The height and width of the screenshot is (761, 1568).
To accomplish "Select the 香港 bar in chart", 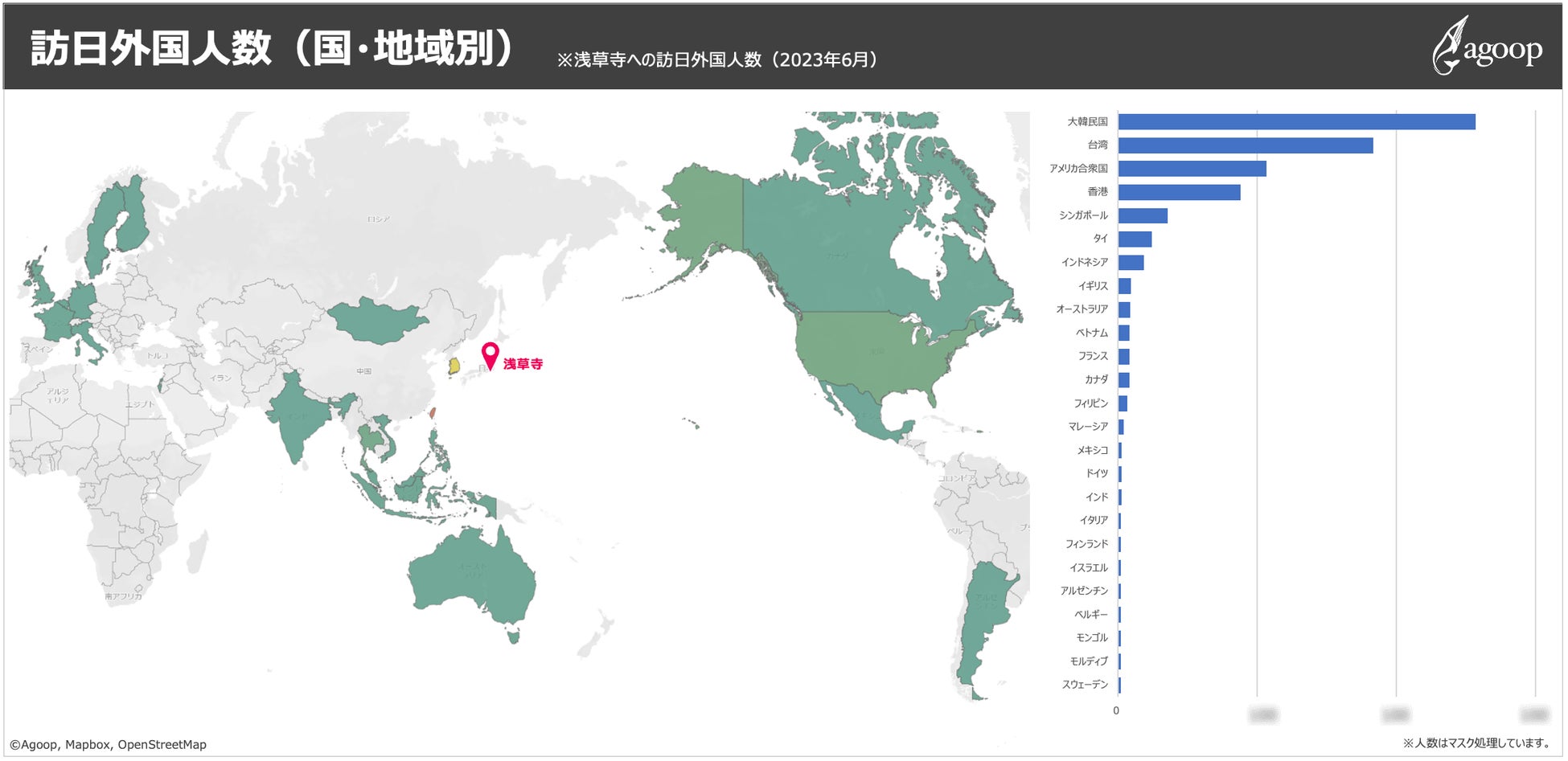I will 1179,192.
